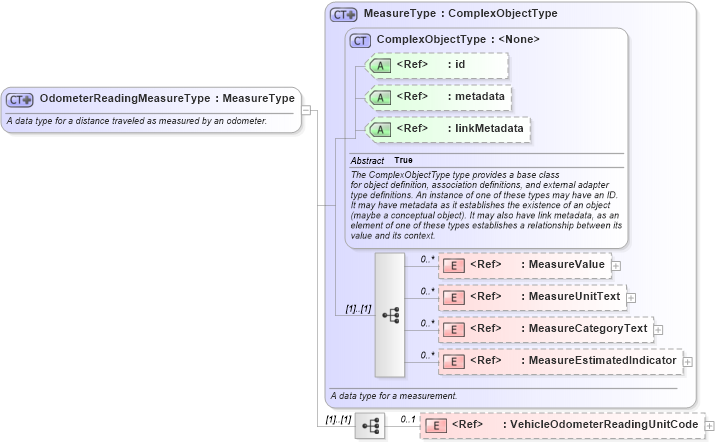Expand the MeasureCategoryText element
The width and height of the screenshot is (715, 443).
tap(658, 330)
